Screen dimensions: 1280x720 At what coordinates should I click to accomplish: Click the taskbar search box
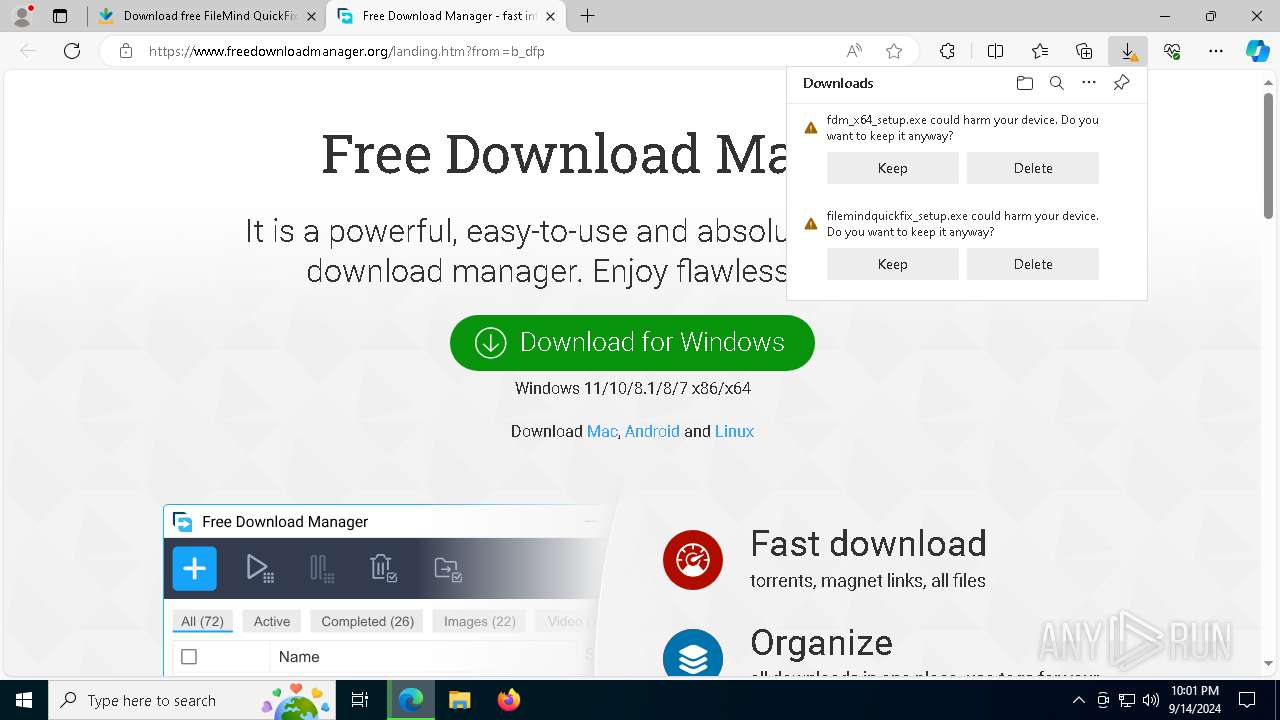click(x=192, y=700)
